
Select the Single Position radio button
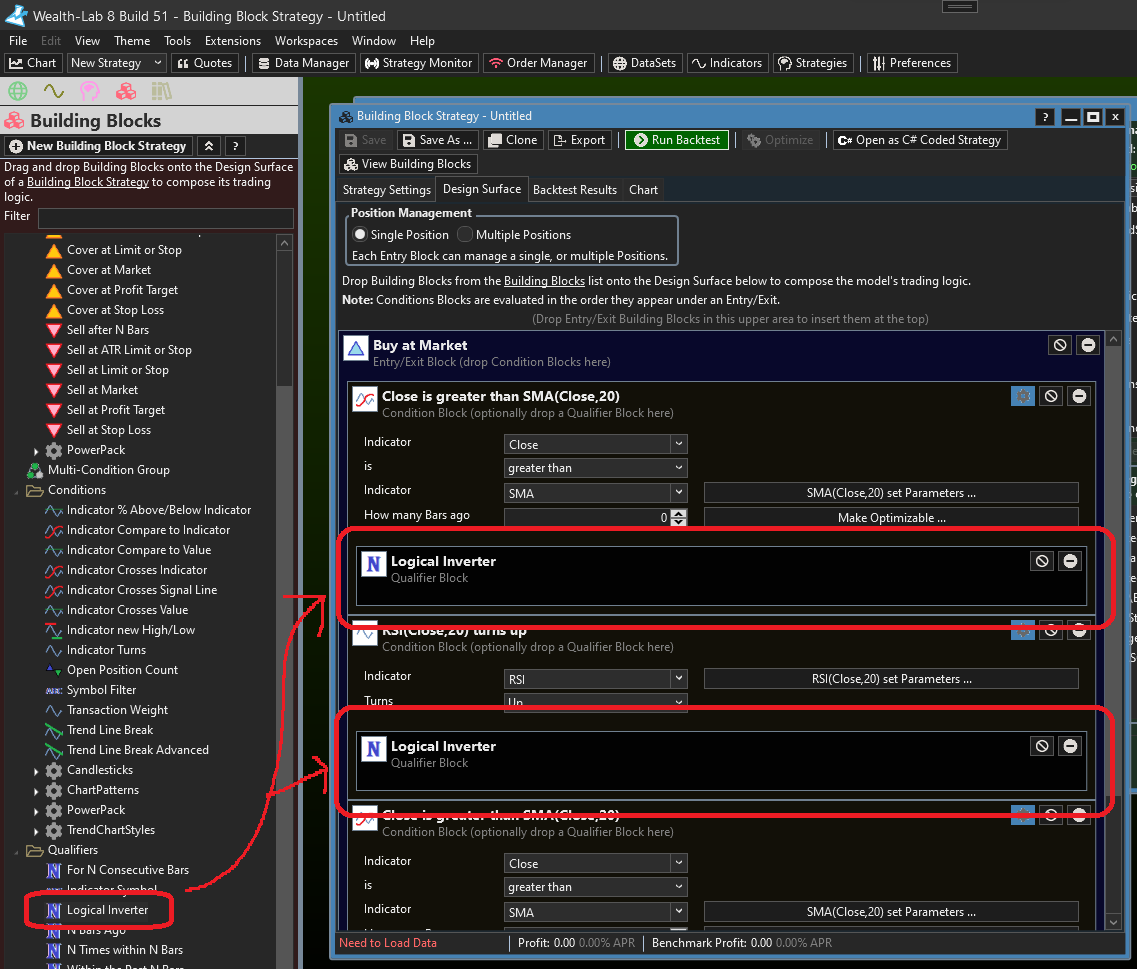pos(361,235)
